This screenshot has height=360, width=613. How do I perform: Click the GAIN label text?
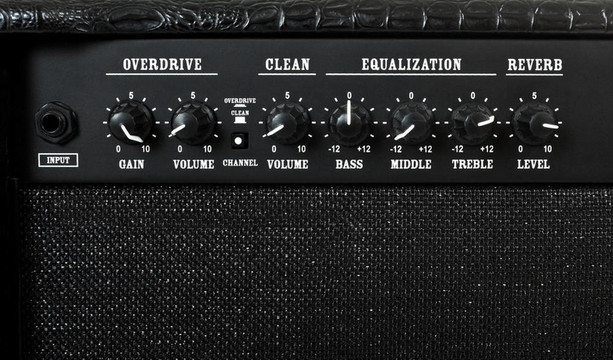coord(131,164)
